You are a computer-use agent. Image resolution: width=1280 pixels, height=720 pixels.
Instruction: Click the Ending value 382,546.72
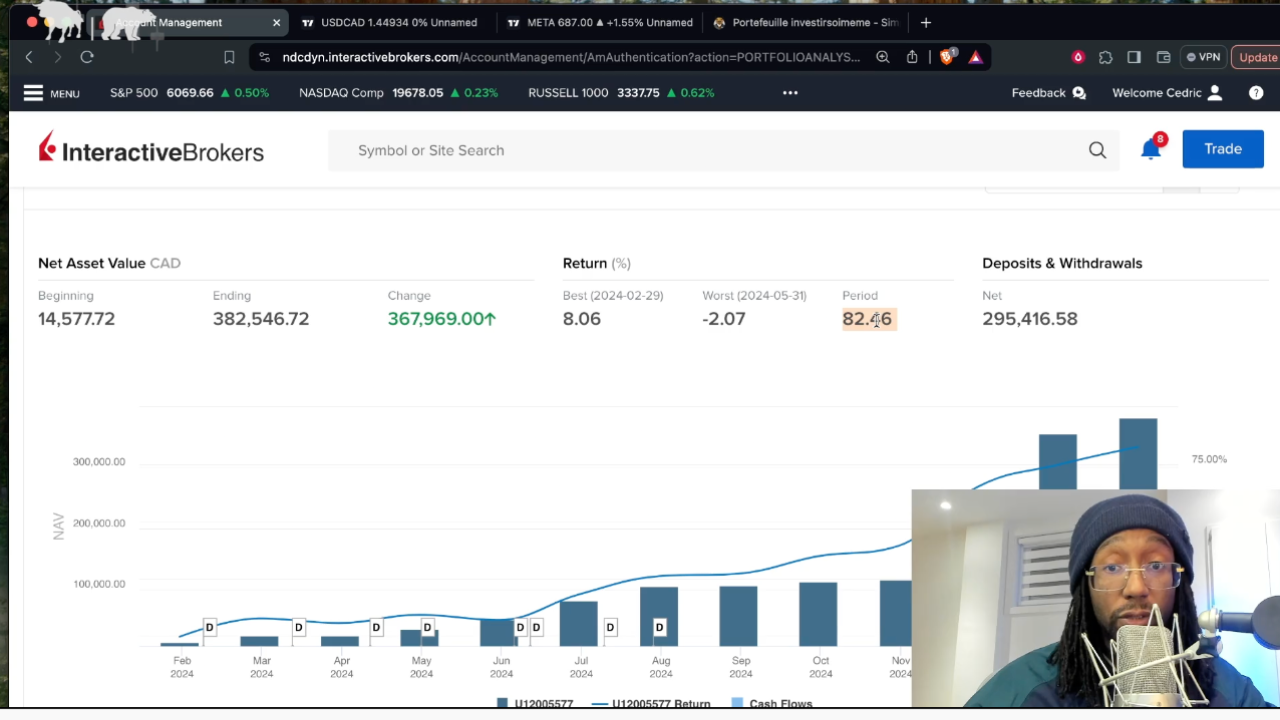click(261, 319)
